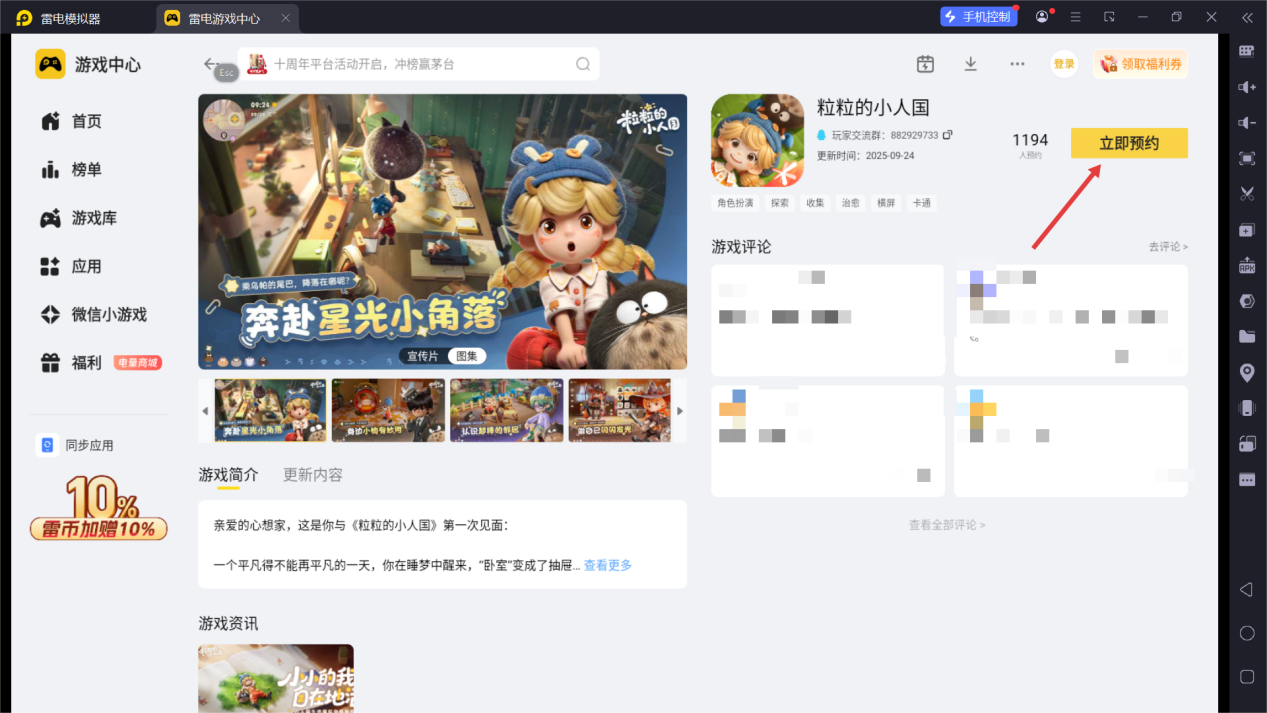This screenshot has width=1267, height=713.
Task: Click the 手机控制 control button at top
Action: pos(977,16)
